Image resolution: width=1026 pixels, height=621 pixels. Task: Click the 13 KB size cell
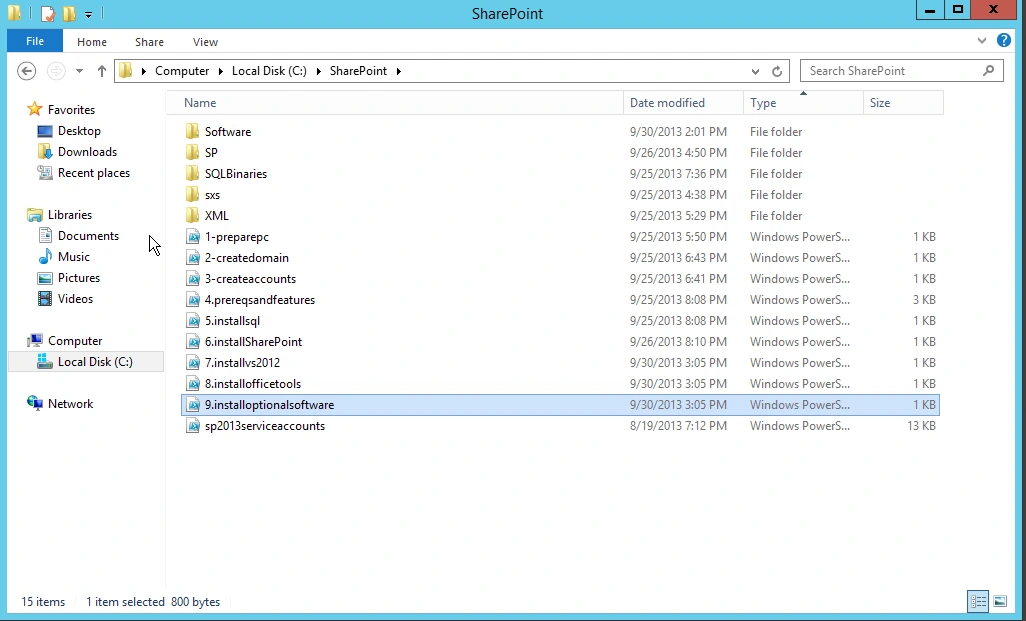[921, 426]
